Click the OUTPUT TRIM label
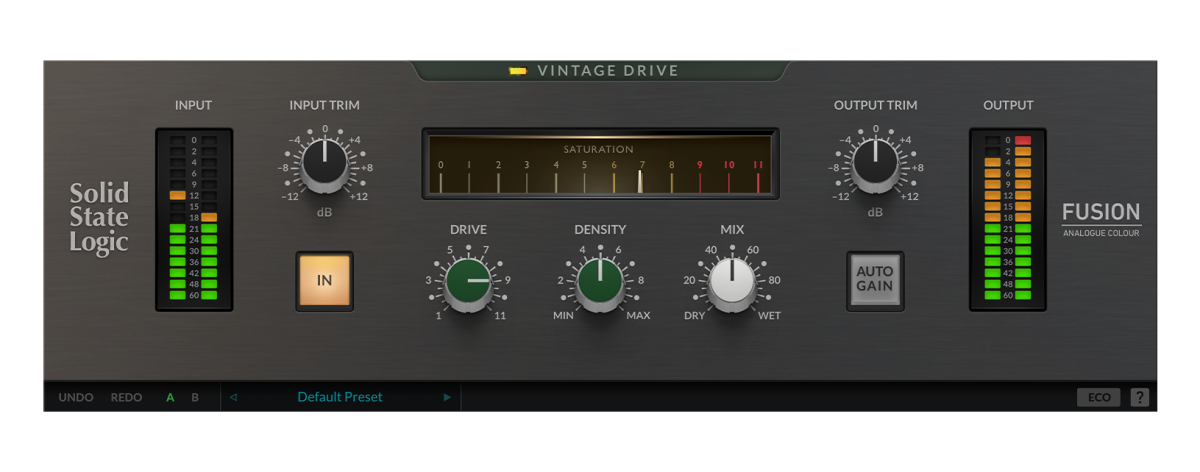This screenshot has width=1200, height=472. [x=875, y=105]
